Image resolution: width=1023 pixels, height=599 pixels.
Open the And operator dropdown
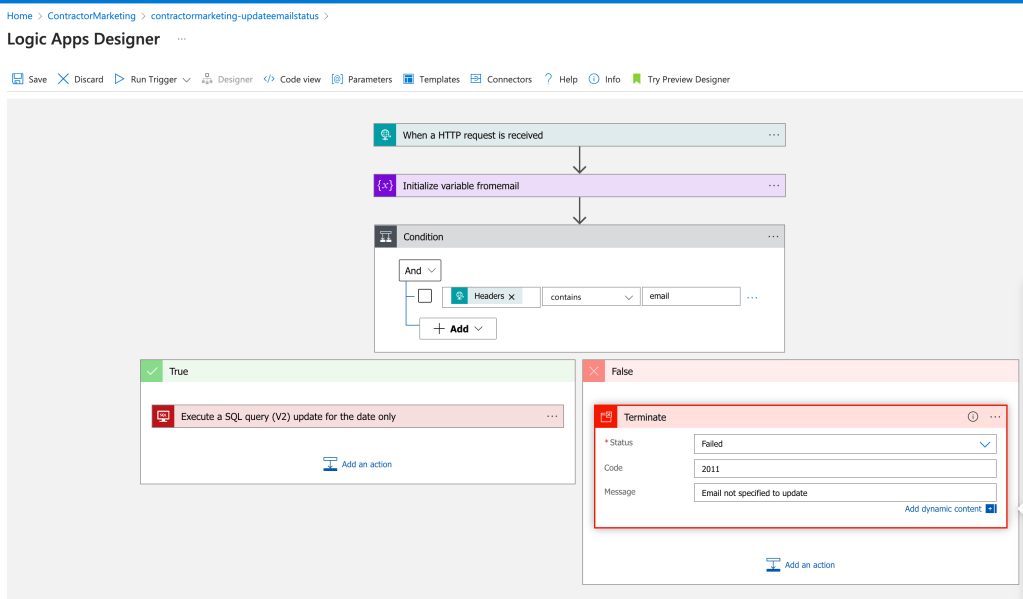(x=420, y=270)
